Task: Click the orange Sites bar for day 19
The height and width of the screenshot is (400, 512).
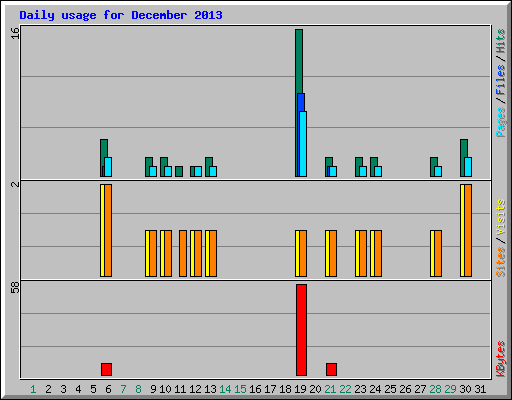Action: pos(303,253)
